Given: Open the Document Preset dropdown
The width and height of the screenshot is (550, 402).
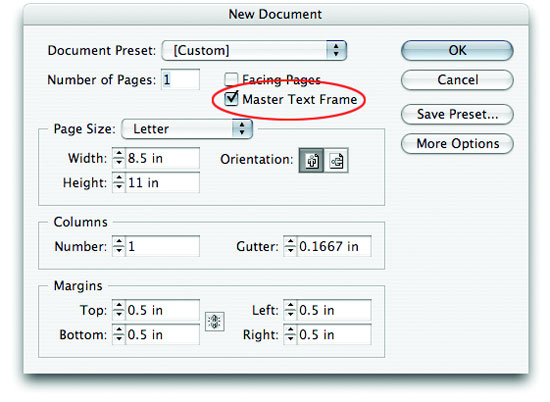Looking at the screenshot, I should point(254,50).
